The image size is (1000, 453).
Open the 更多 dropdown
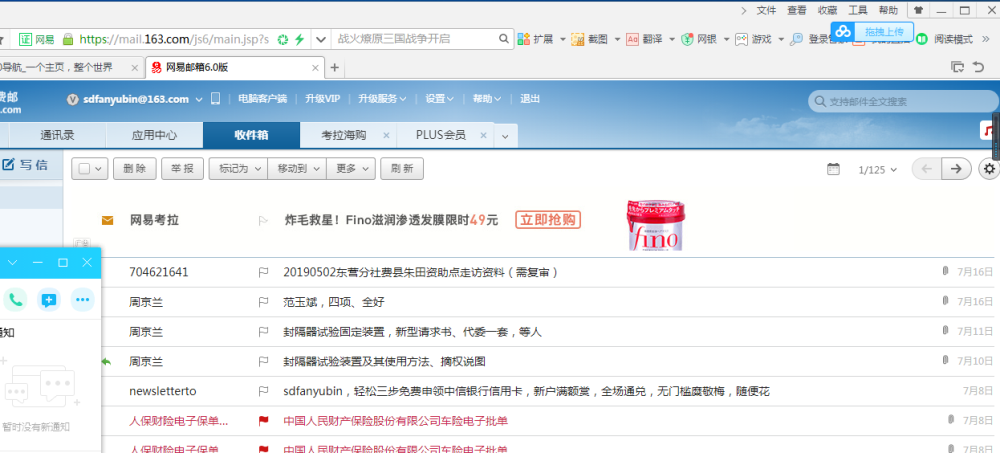(351, 168)
